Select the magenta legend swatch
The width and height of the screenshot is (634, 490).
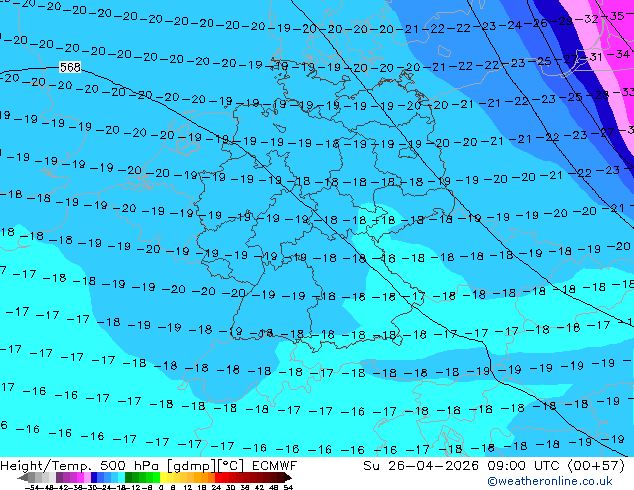tap(80, 477)
